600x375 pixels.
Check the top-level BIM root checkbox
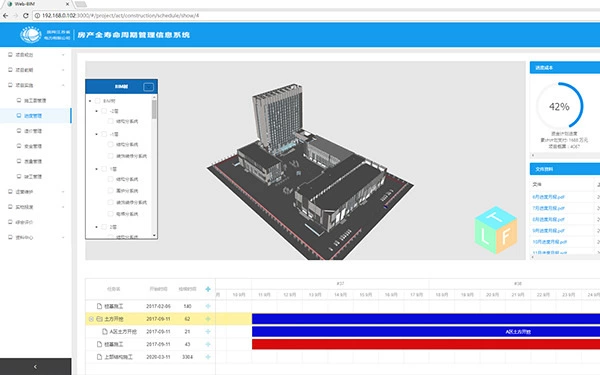point(97,101)
